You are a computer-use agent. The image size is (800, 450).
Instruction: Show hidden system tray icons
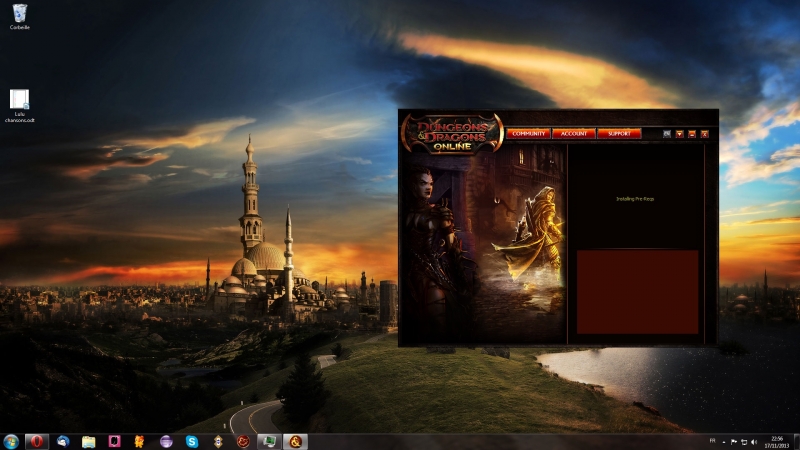click(724, 442)
